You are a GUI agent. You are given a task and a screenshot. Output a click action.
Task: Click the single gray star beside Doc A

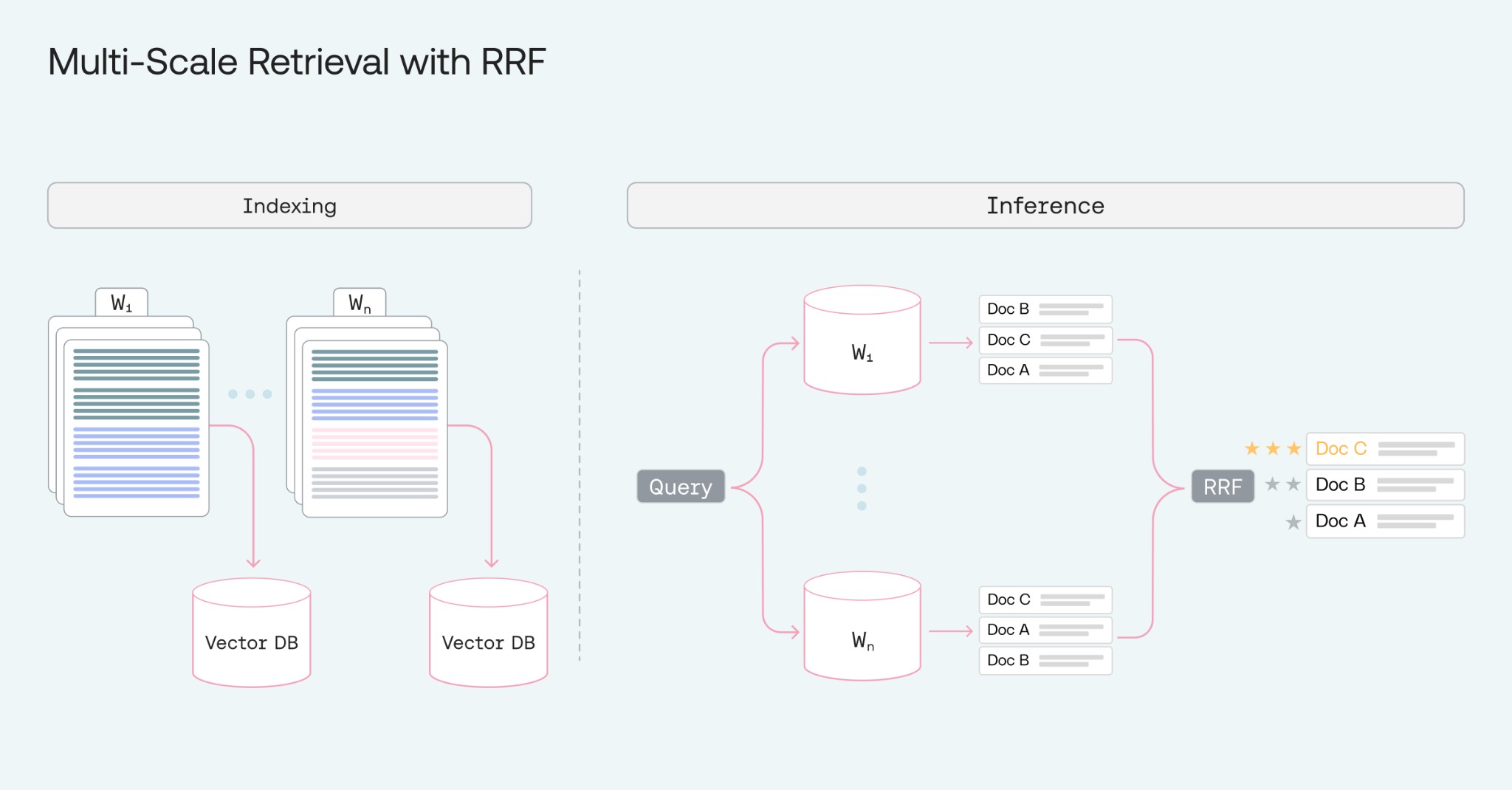pyautogui.click(x=1293, y=523)
